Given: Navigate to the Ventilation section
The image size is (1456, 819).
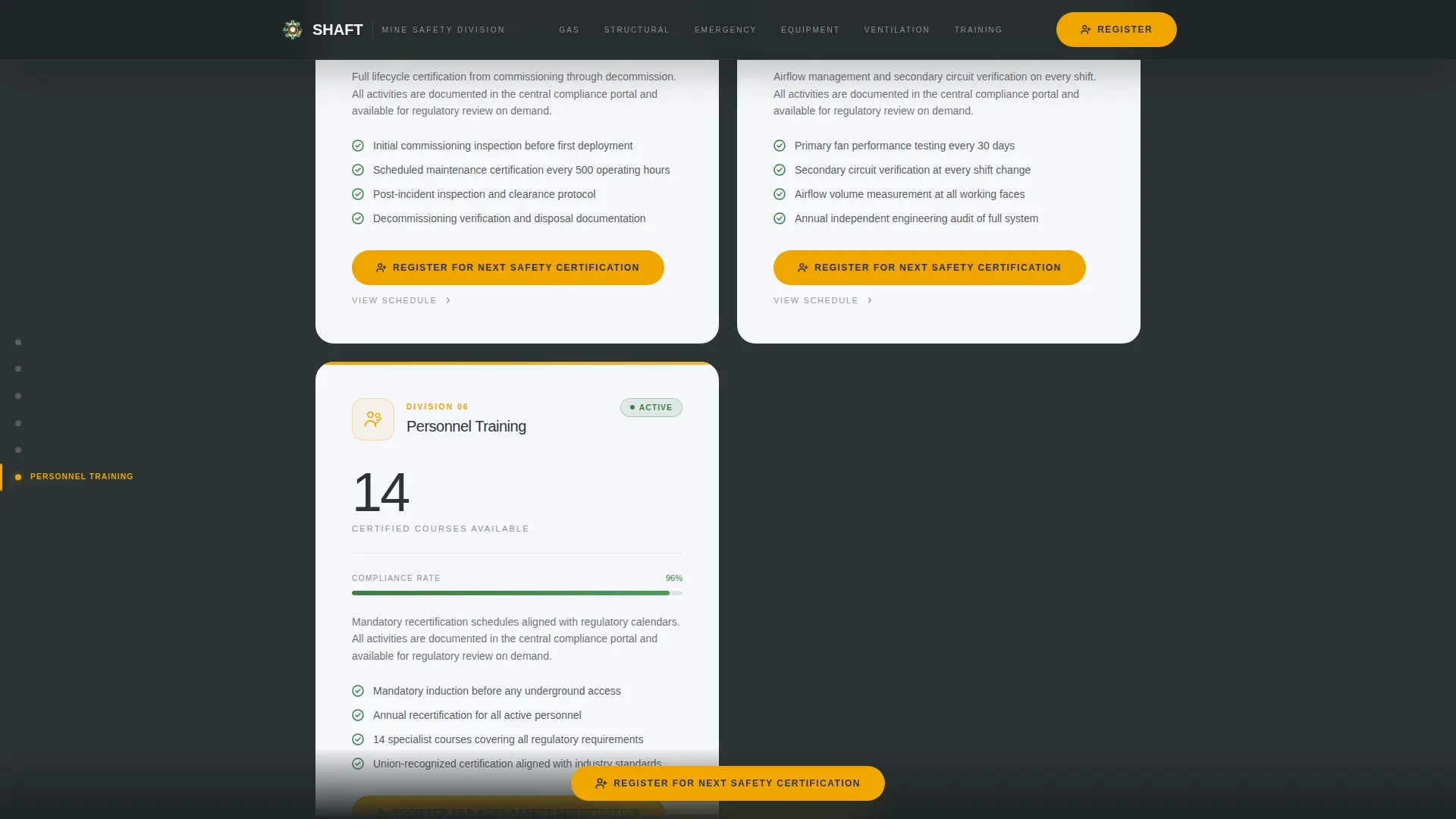Looking at the screenshot, I should tap(897, 30).
